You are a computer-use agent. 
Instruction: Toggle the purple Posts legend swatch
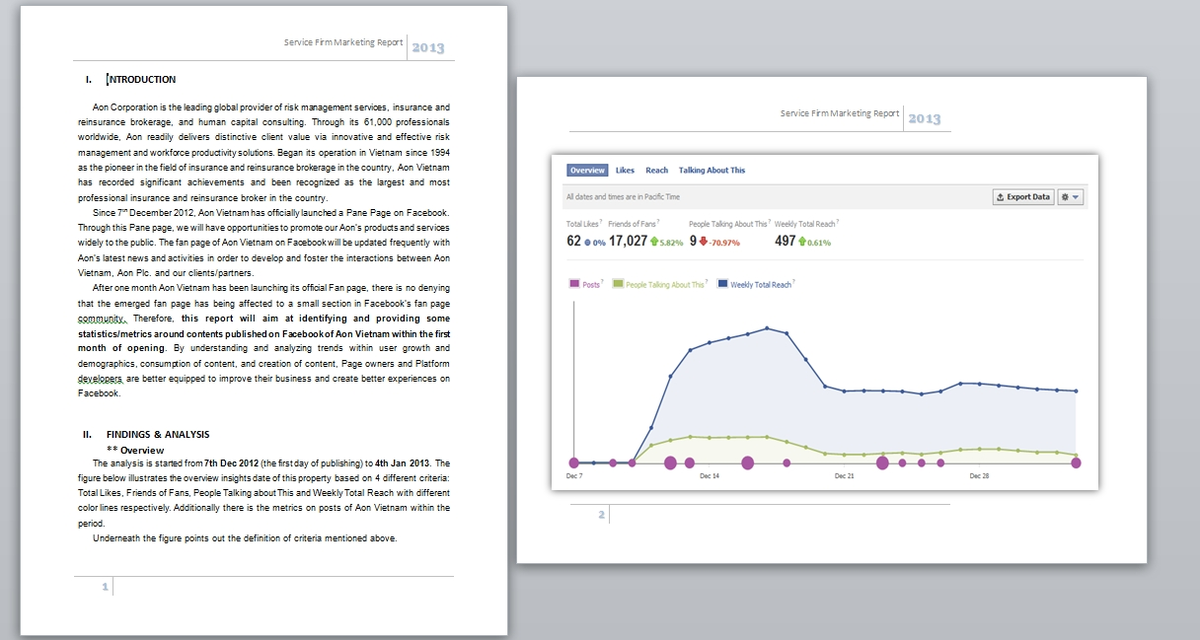575,284
